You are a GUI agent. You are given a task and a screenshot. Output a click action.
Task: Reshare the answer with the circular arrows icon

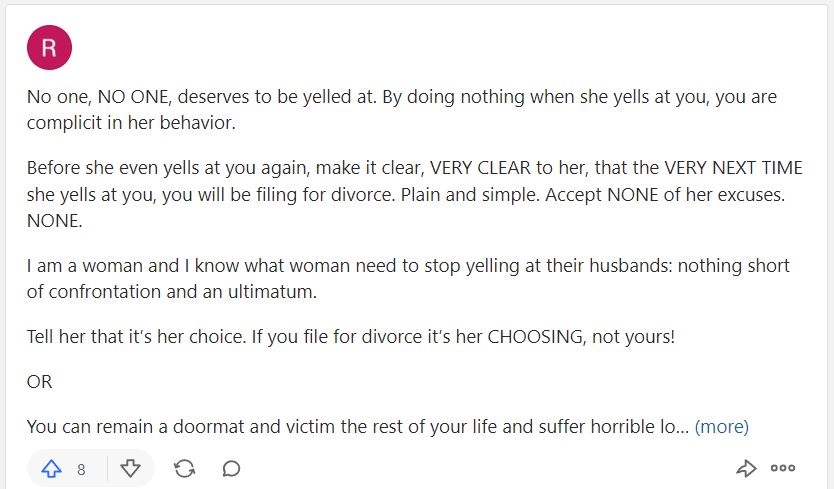click(184, 469)
